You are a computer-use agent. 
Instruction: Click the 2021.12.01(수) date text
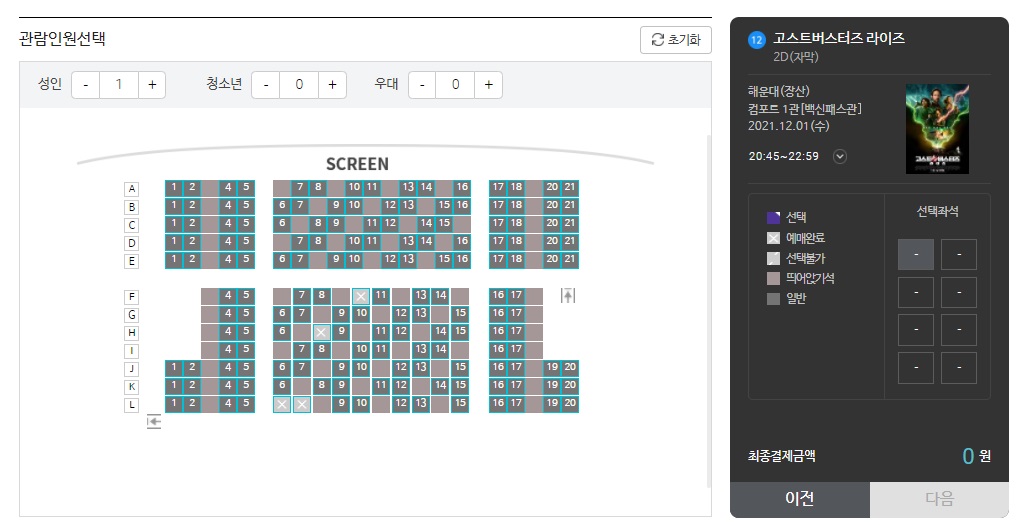789,126
